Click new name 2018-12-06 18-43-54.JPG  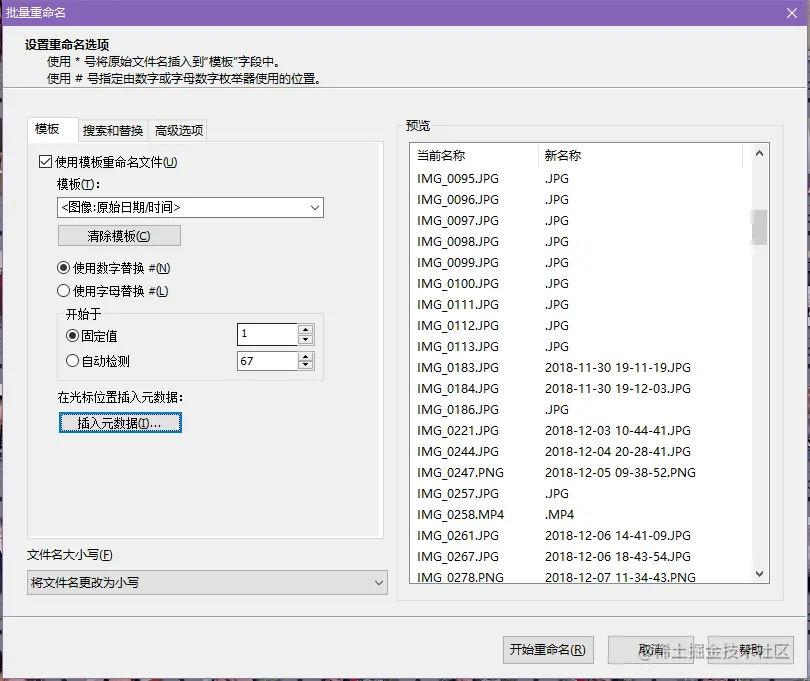click(618, 556)
